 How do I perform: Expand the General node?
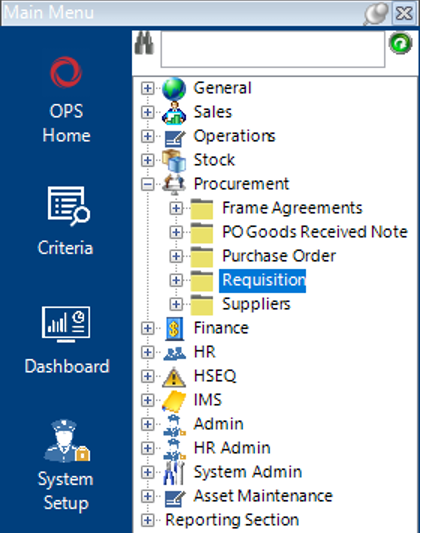(x=147, y=88)
